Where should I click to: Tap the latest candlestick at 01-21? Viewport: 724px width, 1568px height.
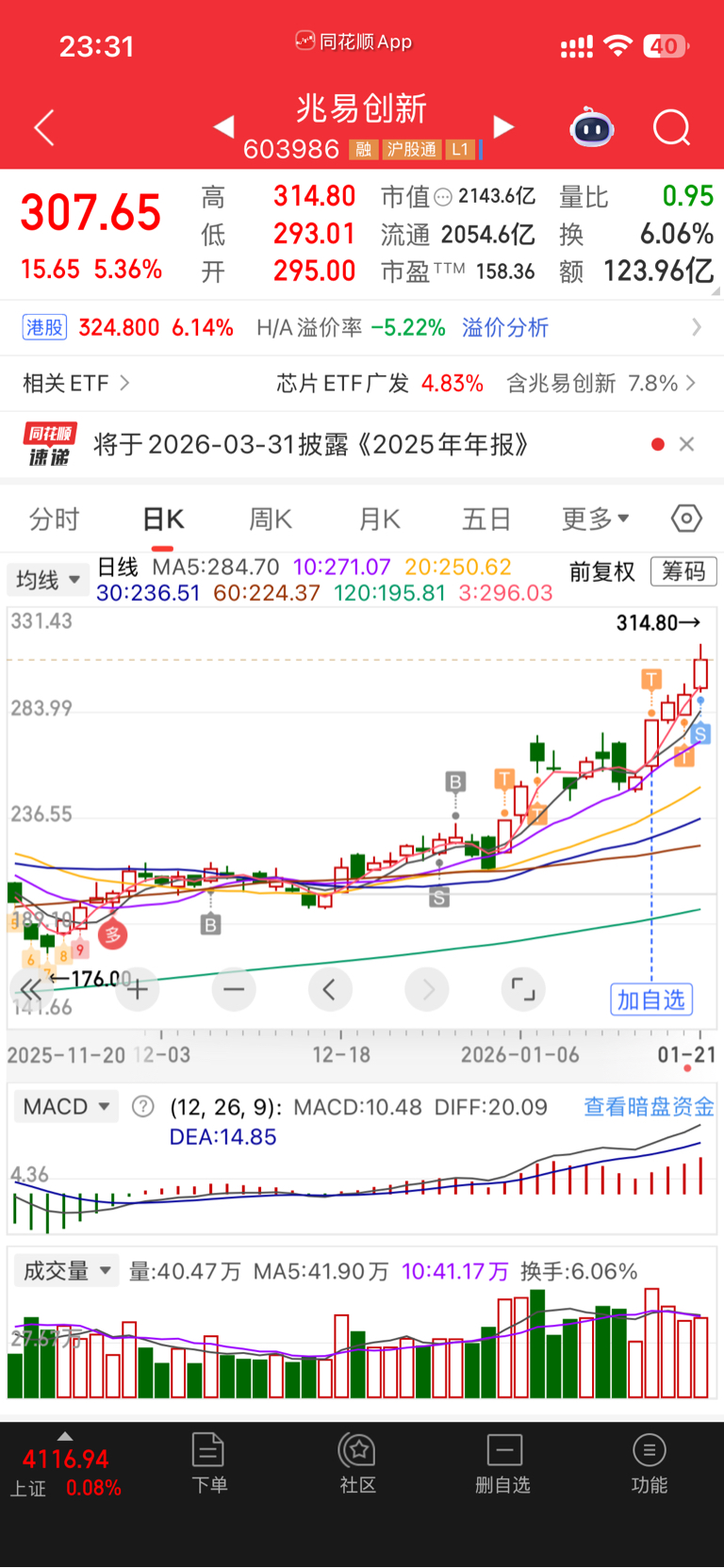click(x=700, y=672)
